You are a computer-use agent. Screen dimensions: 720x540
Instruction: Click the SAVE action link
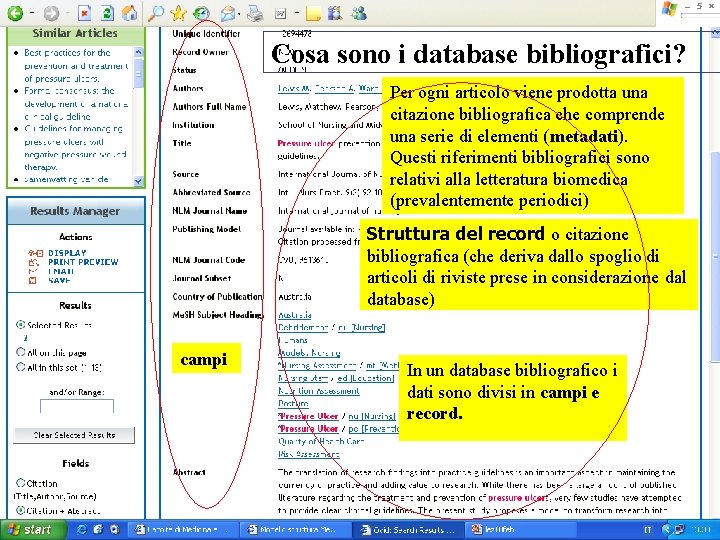(59, 281)
